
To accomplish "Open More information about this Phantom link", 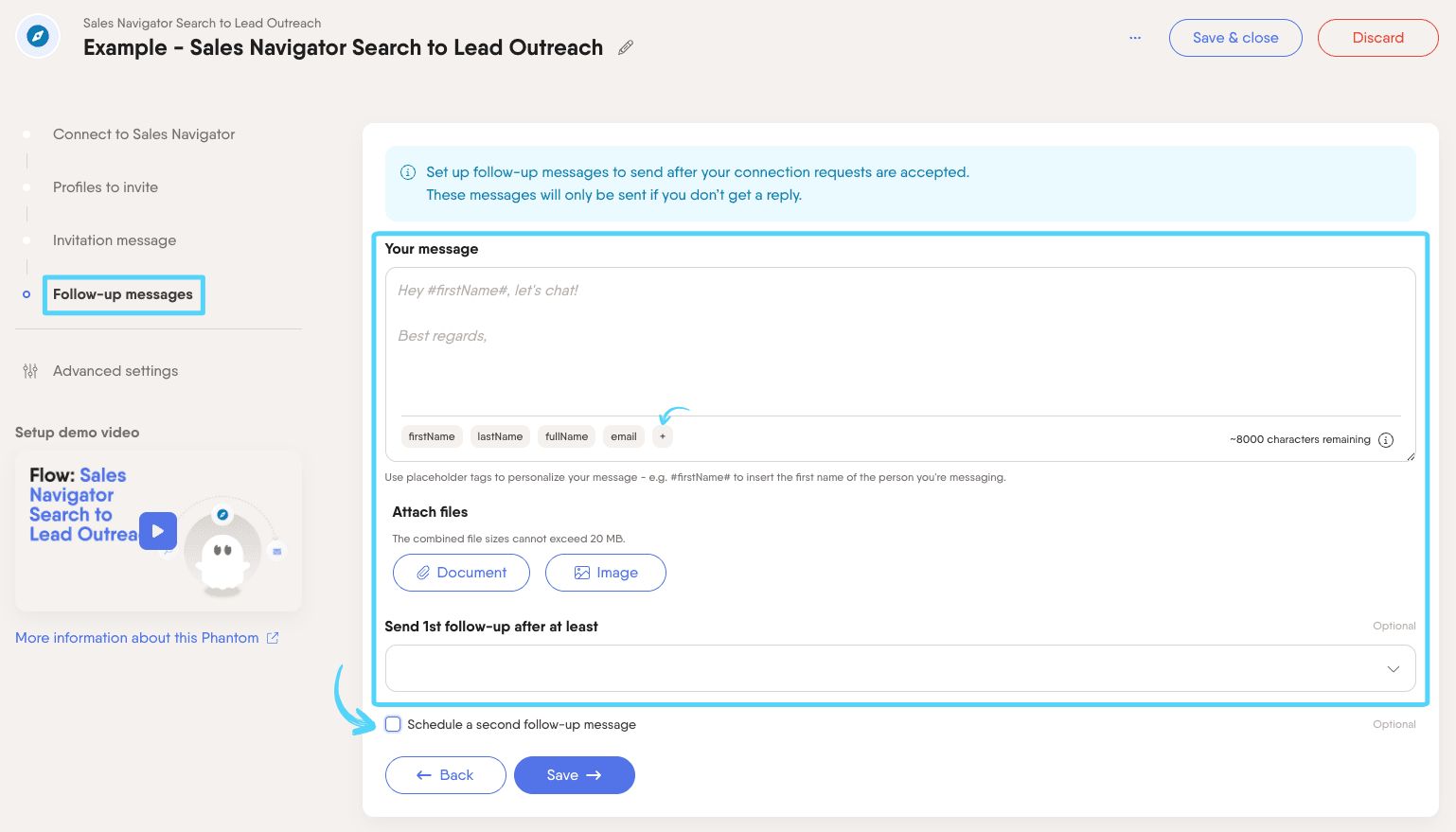I will (137, 638).
